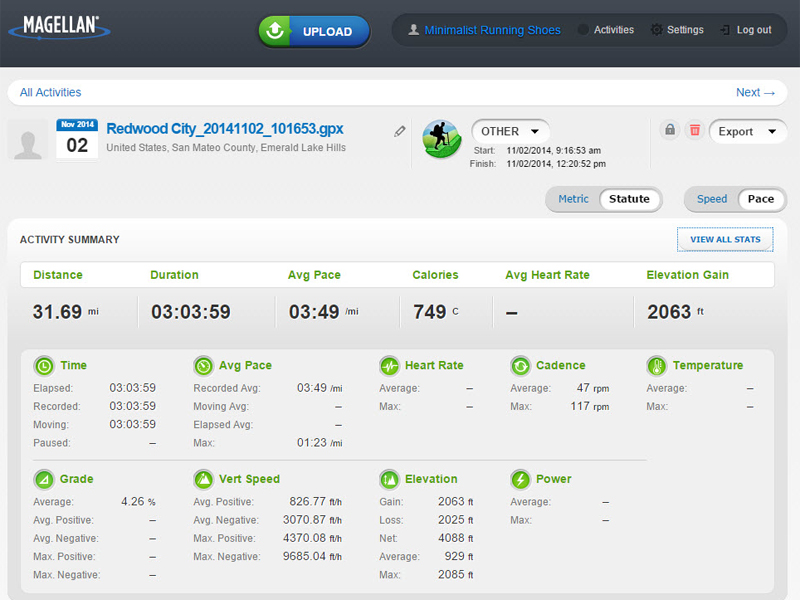Screen dimensions: 800x600
Task: Go to Next activity
Action: 755,92
